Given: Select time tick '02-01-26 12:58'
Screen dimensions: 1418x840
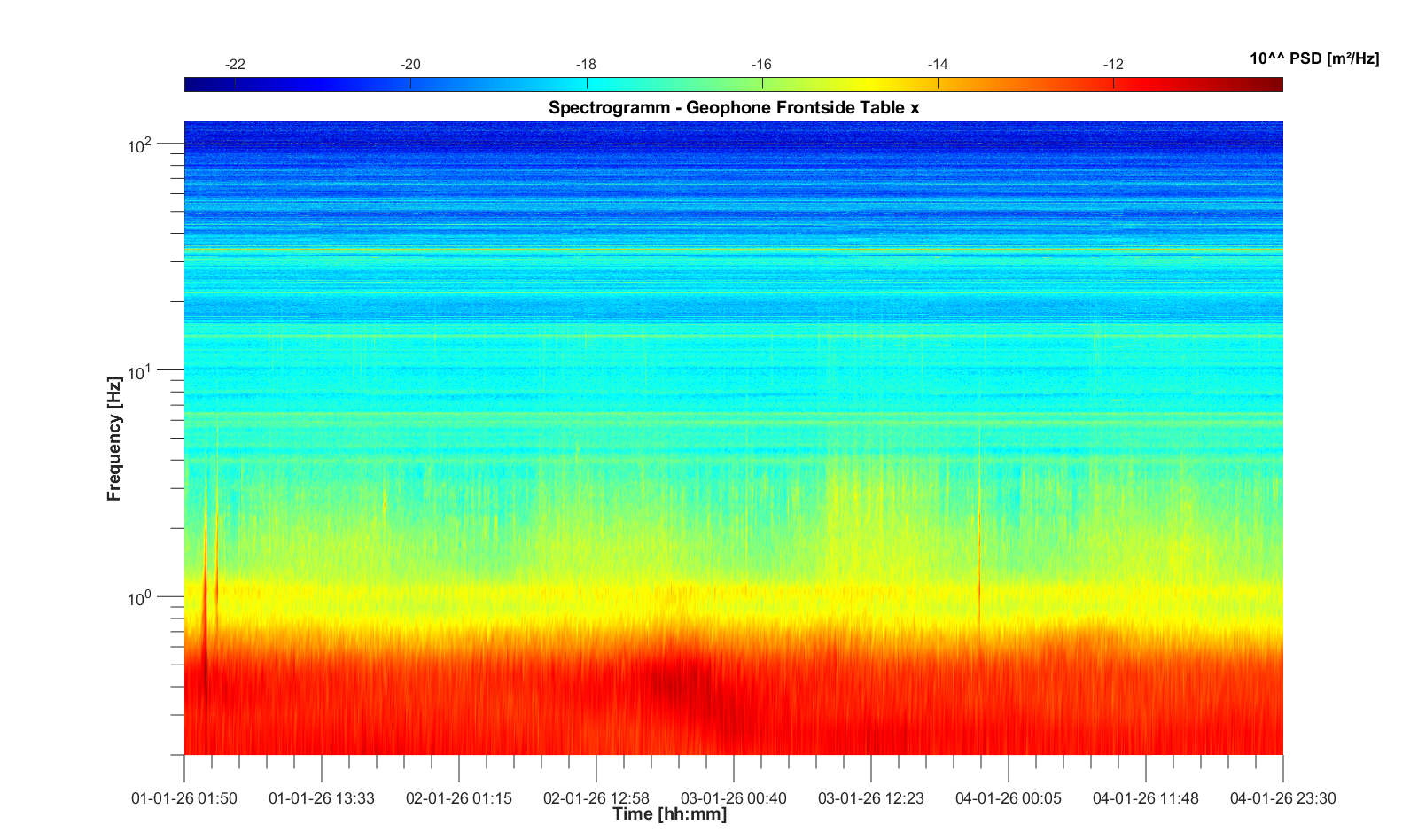Looking at the screenshot, I should [x=596, y=798].
